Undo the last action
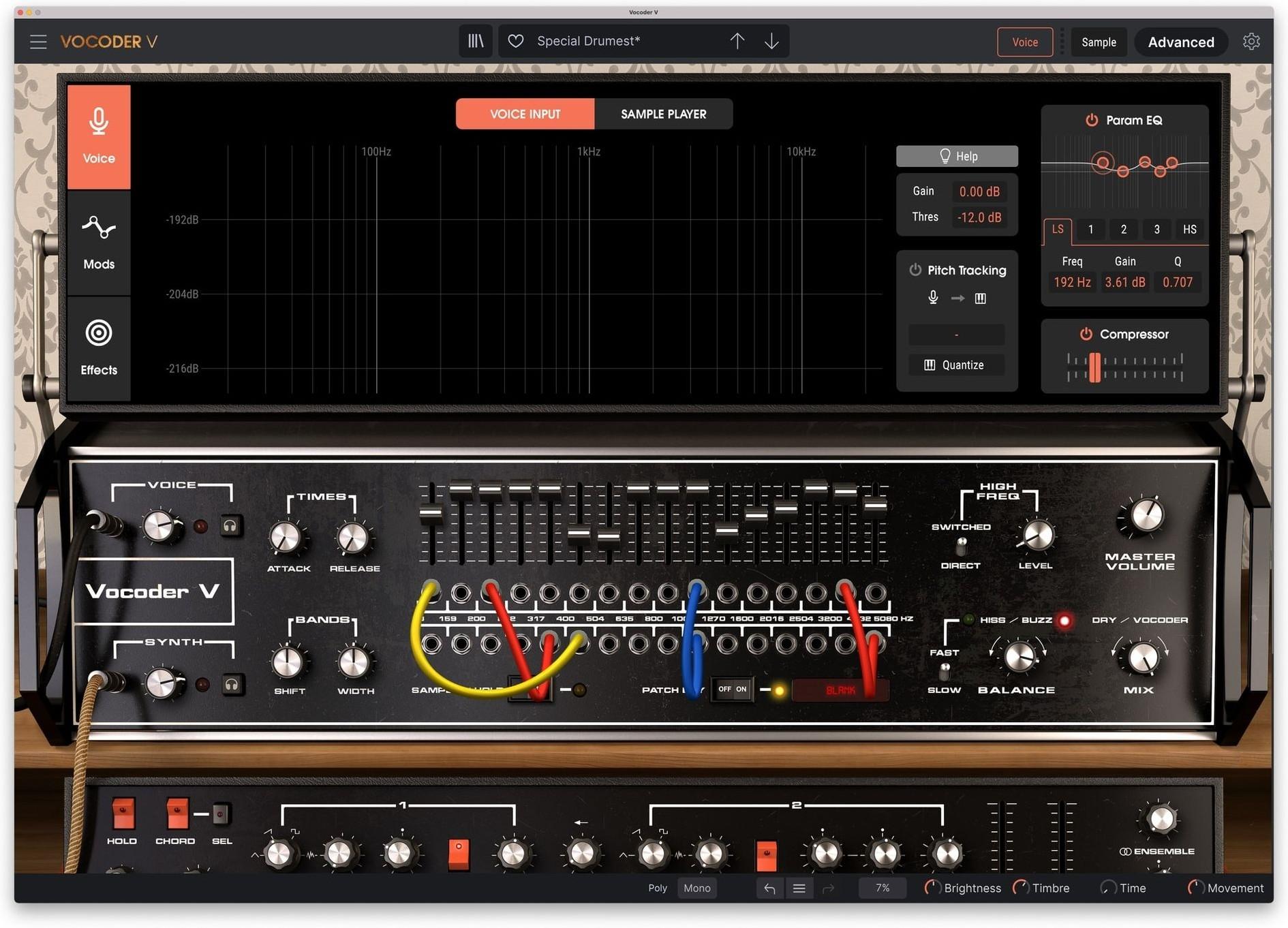The height and width of the screenshot is (928, 1288). (769, 888)
